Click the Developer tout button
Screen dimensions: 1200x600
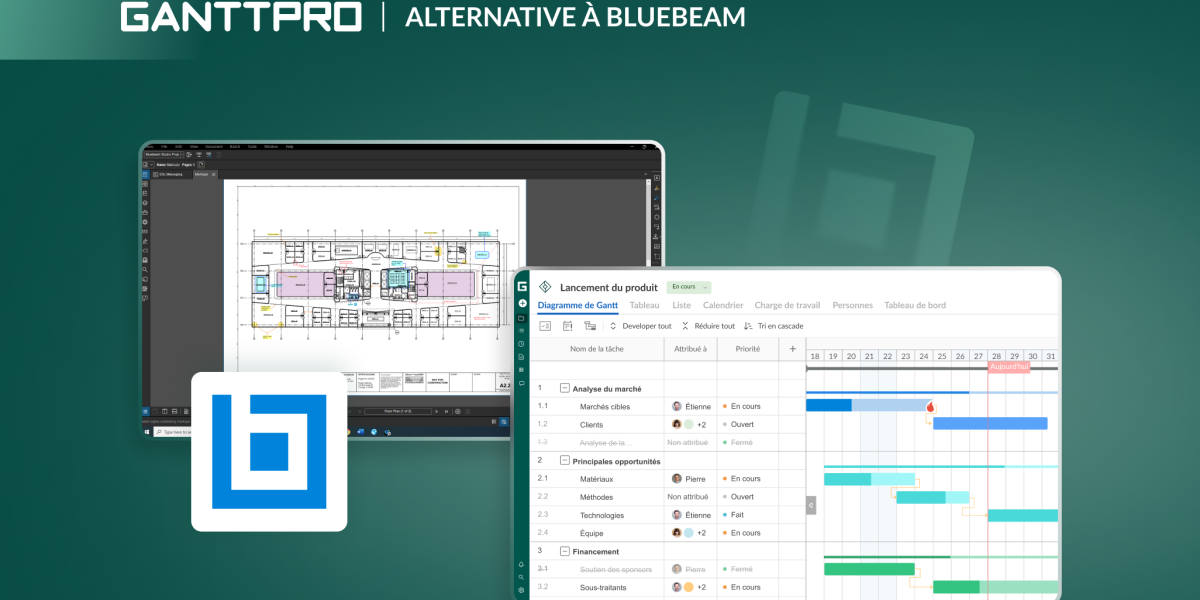point(640,326)
